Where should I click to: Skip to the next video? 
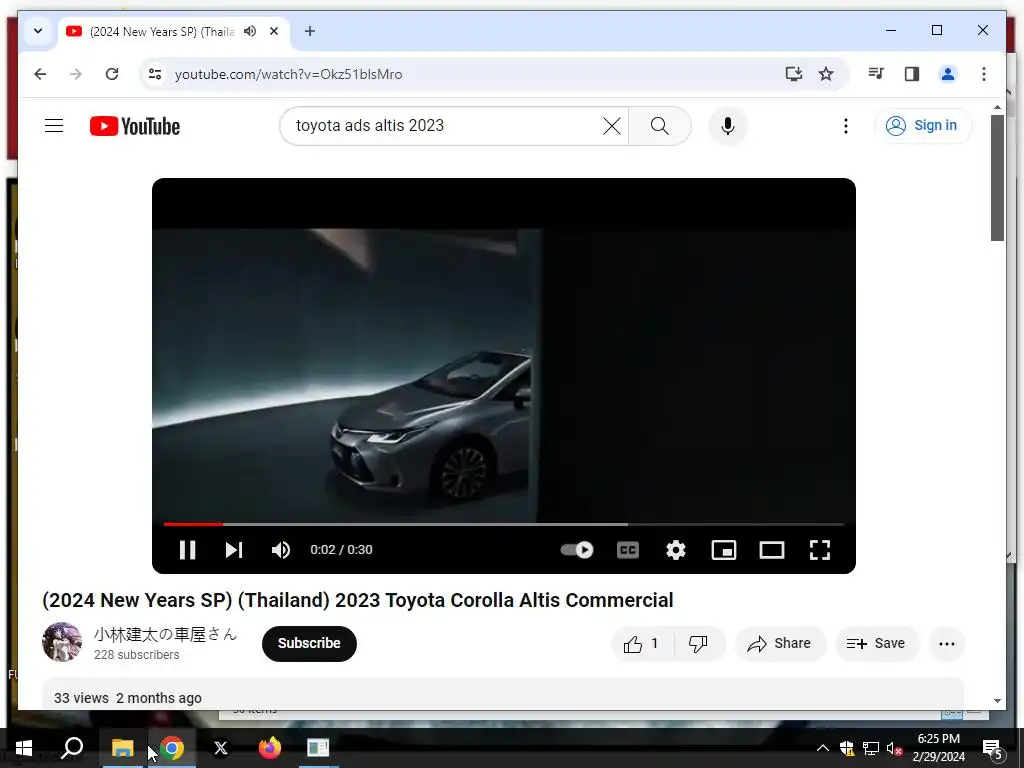pyautogui.click(x=234, y=550)
